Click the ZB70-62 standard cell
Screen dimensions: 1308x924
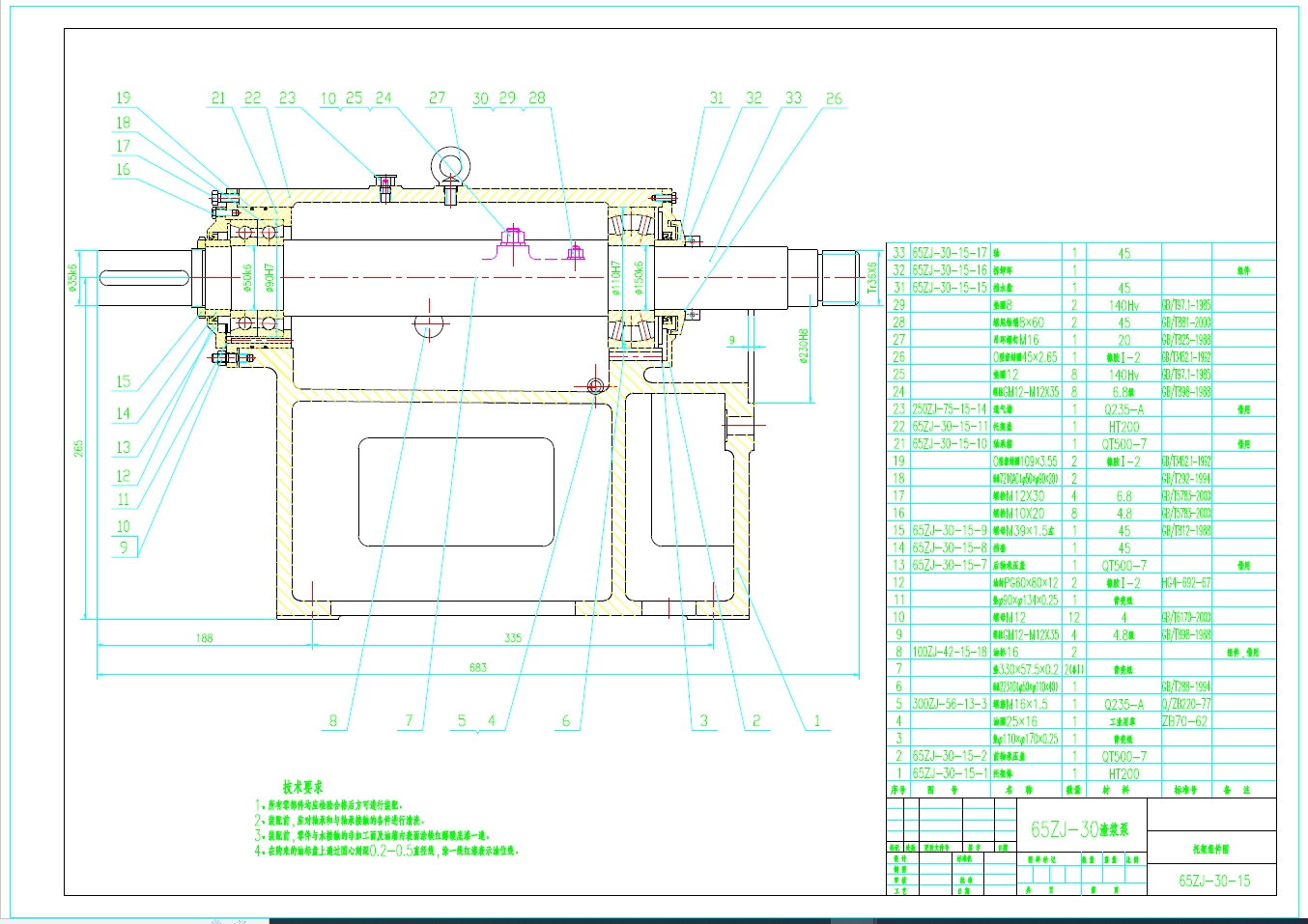1184,721
